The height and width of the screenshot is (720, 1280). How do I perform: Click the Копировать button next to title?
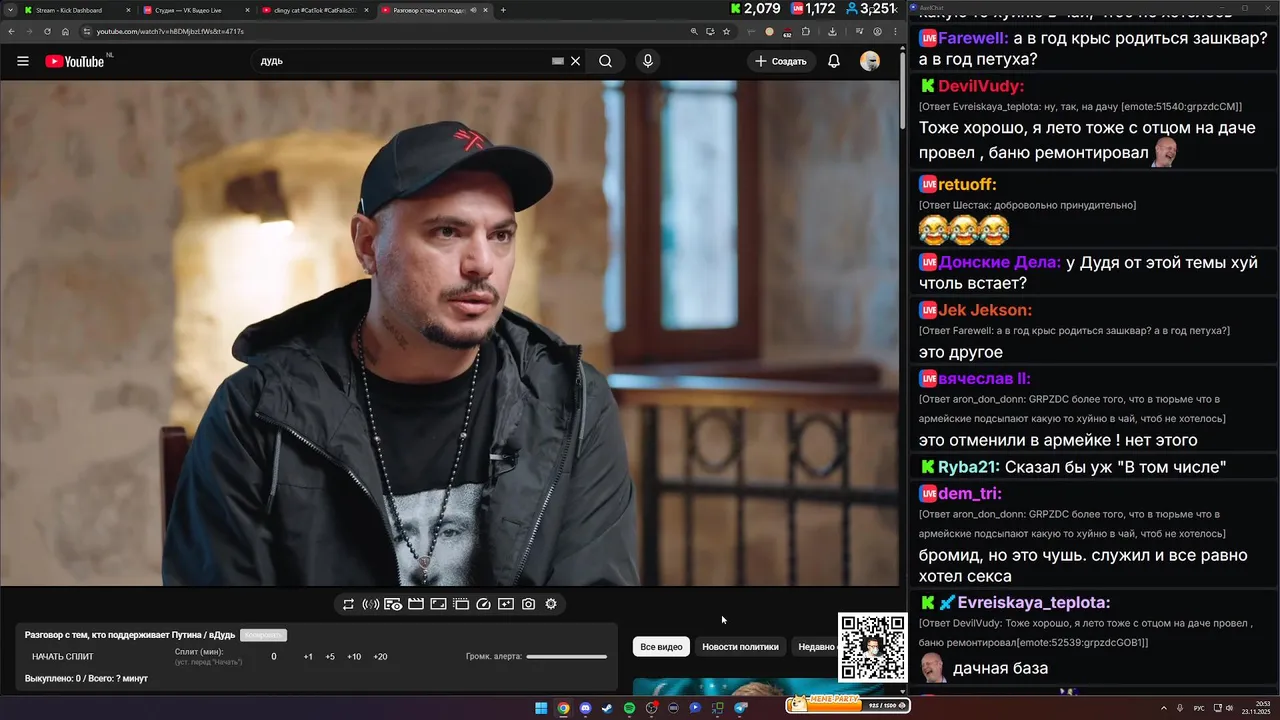pyautogui.click(x=263, y=635)
